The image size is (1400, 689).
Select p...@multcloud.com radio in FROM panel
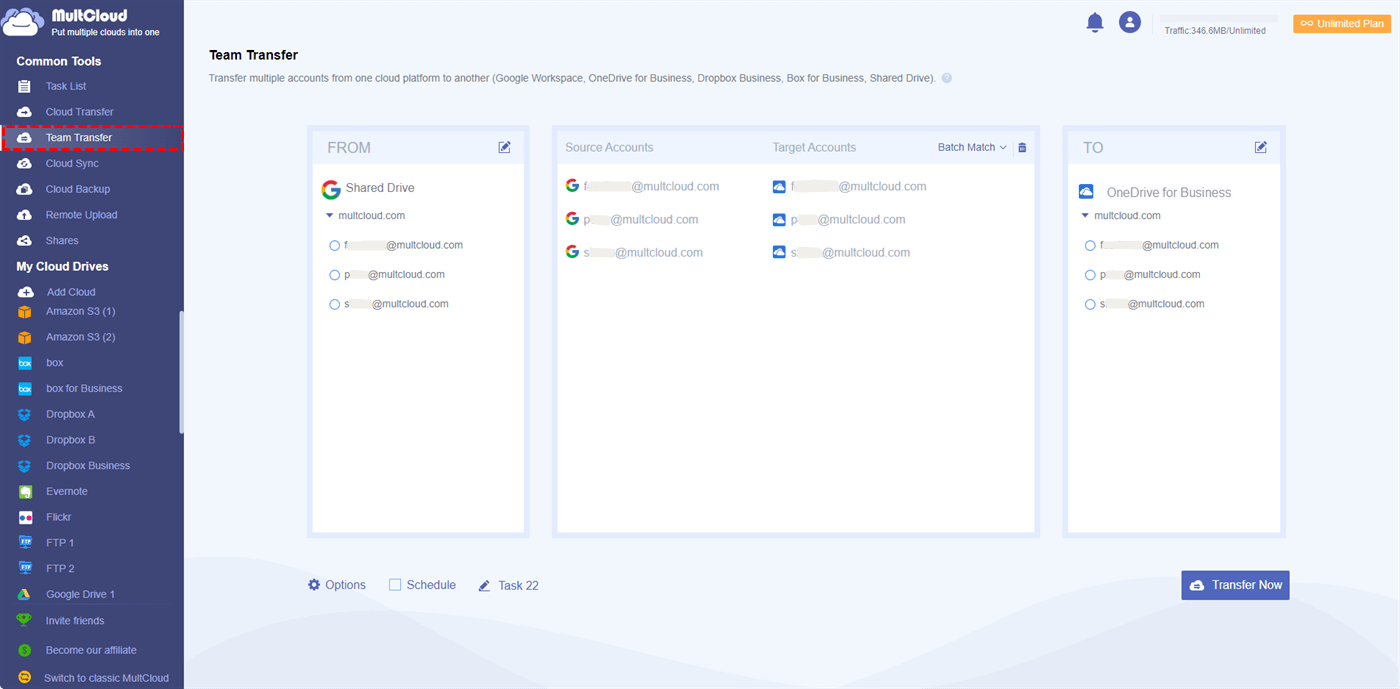(334, 274)
